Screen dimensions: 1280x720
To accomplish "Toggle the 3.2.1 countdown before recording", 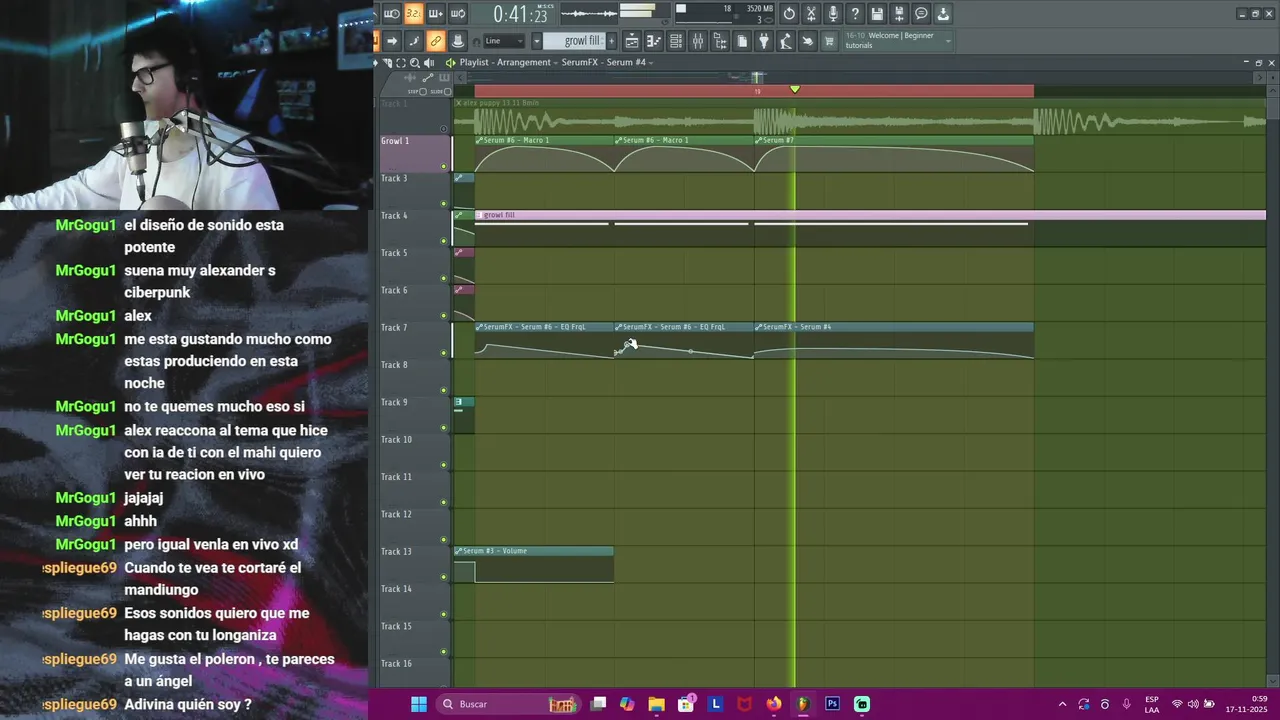I will tap(414, 14).
